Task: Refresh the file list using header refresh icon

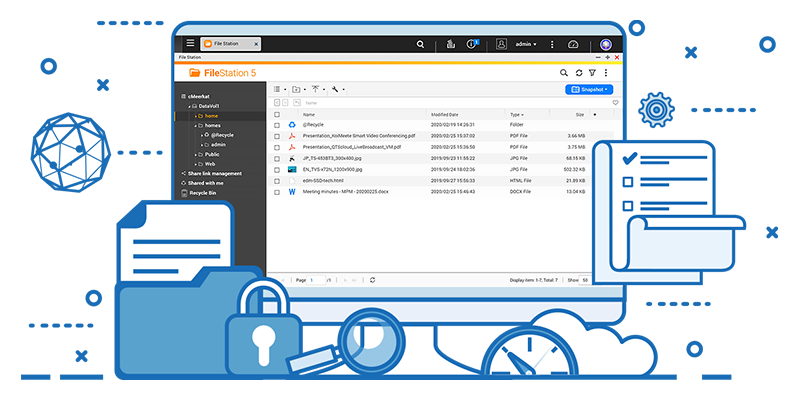Action: tap(579, 73)
